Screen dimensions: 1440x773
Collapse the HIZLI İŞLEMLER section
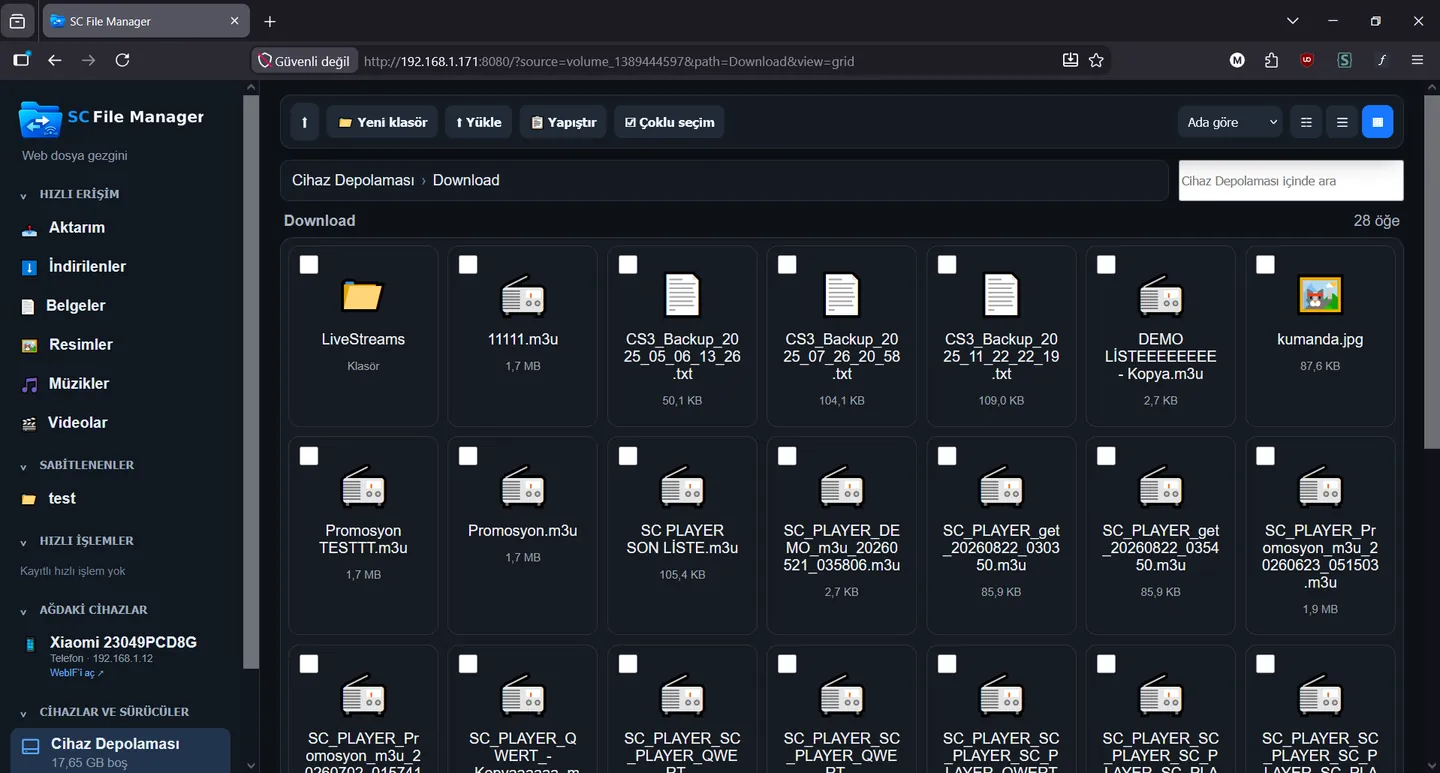[x=24, y=542]
